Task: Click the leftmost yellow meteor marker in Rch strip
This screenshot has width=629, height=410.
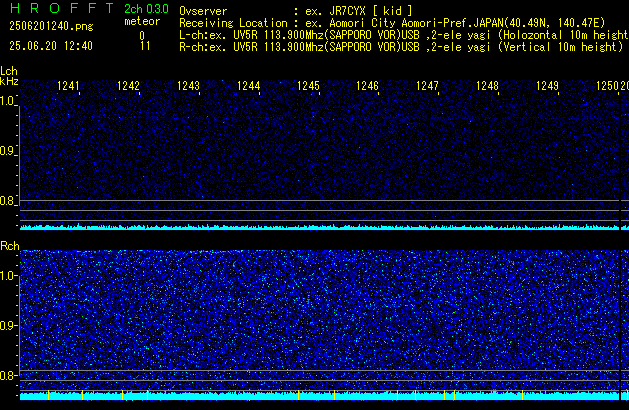Action: tap(49, 395)
